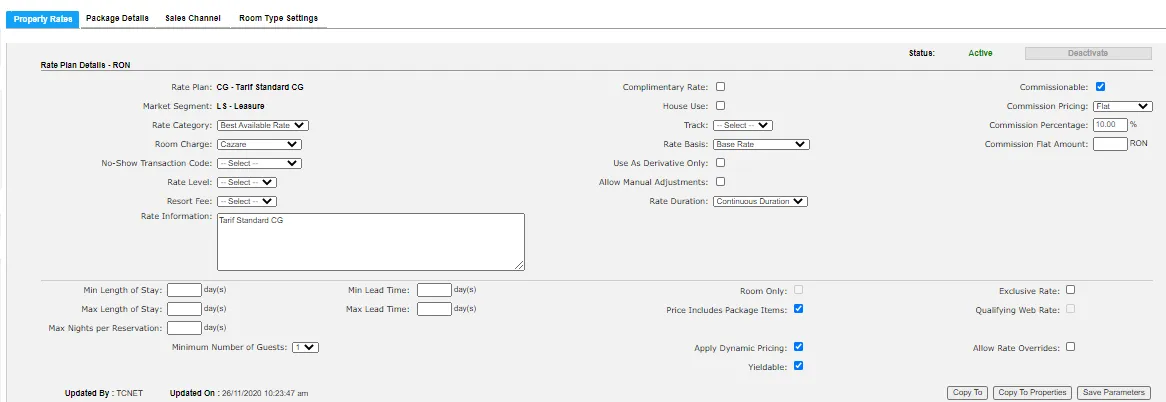Go to Room Type Settings tab
Screen dimensions: 1166x402
pos(279,19)
